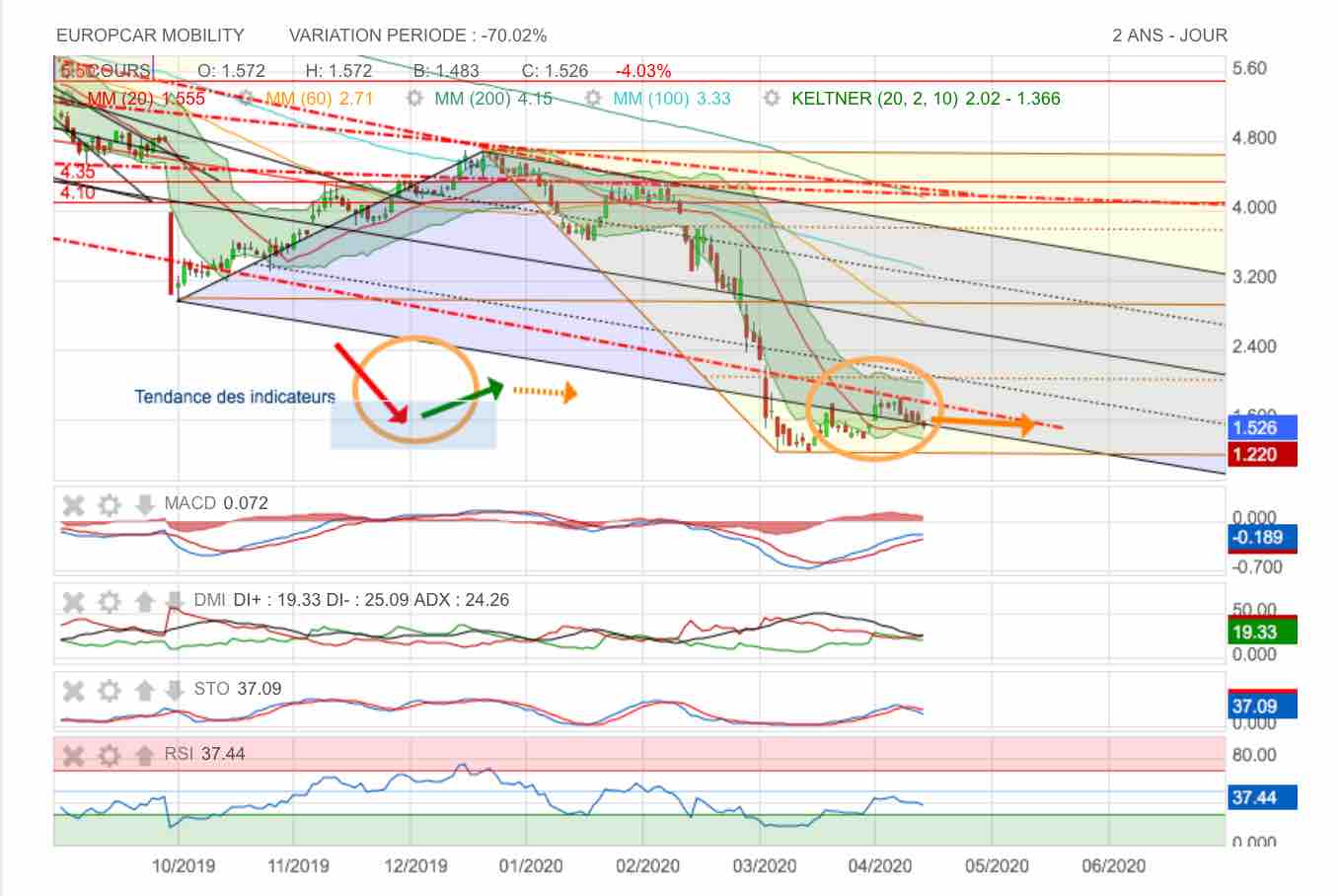Open settings gear for KELTNER channel
This screenshot has width=1338, height=896.
tap(772, 99)
